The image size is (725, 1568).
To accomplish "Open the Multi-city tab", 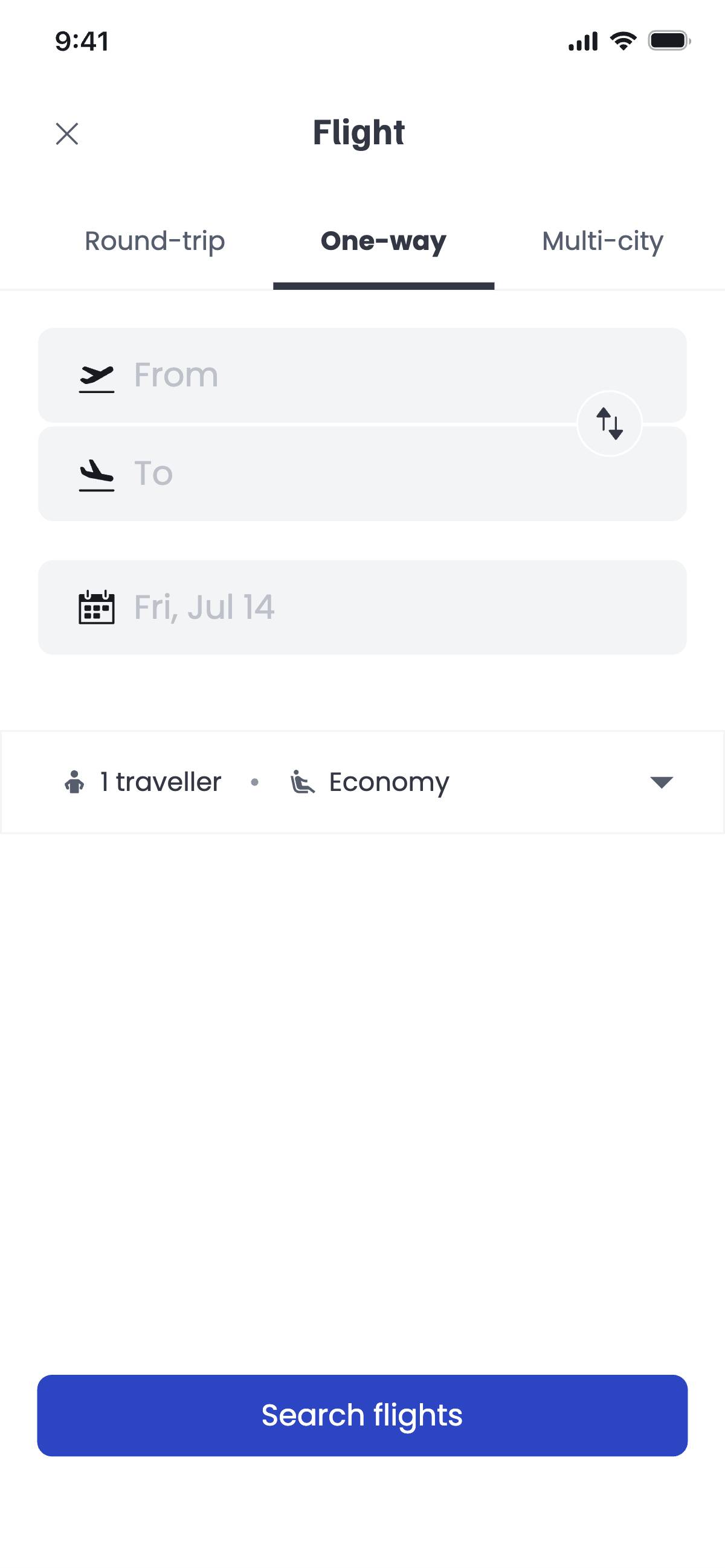I will pos(602,241).
